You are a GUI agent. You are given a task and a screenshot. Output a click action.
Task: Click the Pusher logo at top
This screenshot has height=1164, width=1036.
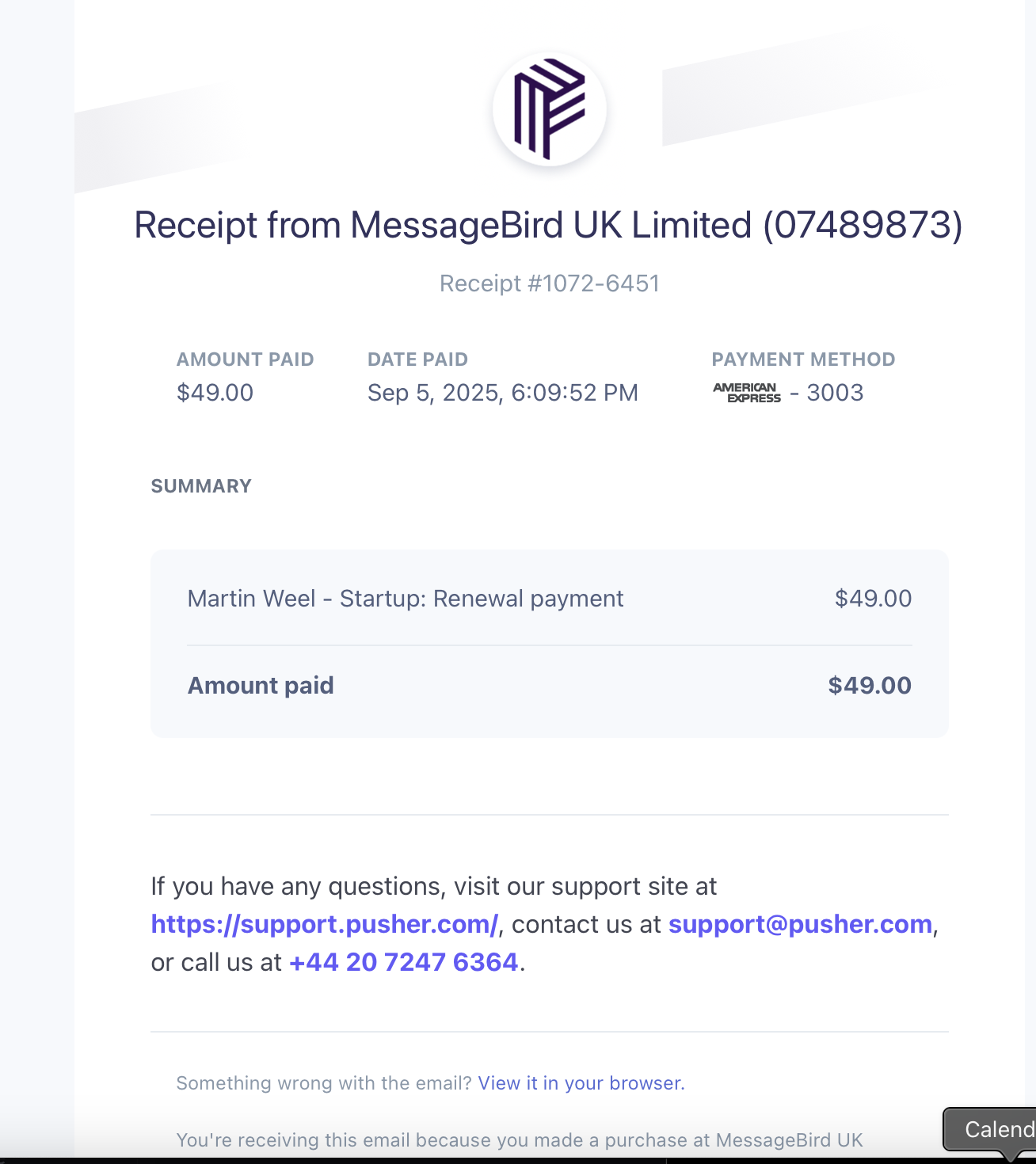[549, 109]
